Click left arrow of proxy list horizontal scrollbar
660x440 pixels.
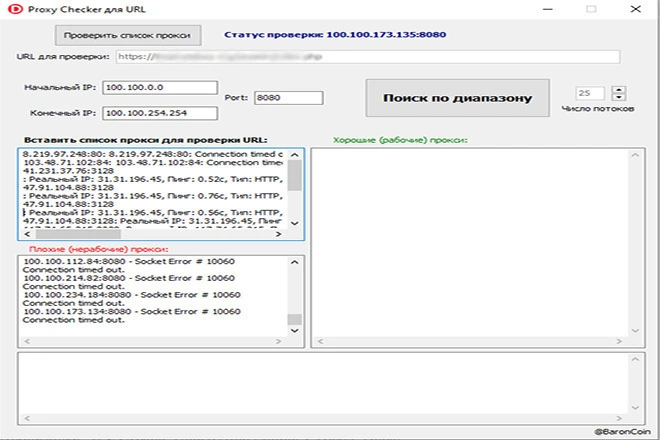[x=24, y=235]
